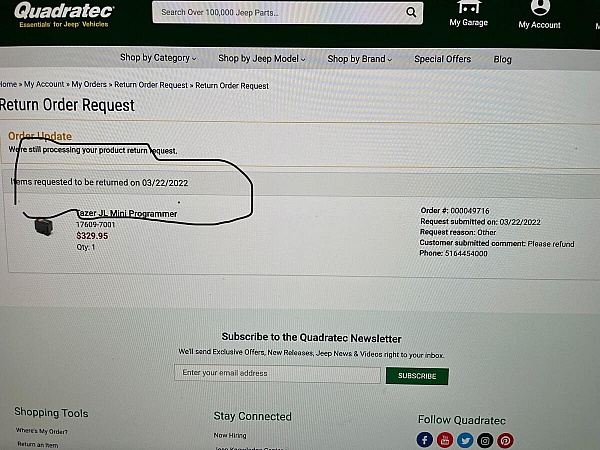The image size is (600, 450).
Task: Click the newsletter email address field
Action: (x=277, y=373)
